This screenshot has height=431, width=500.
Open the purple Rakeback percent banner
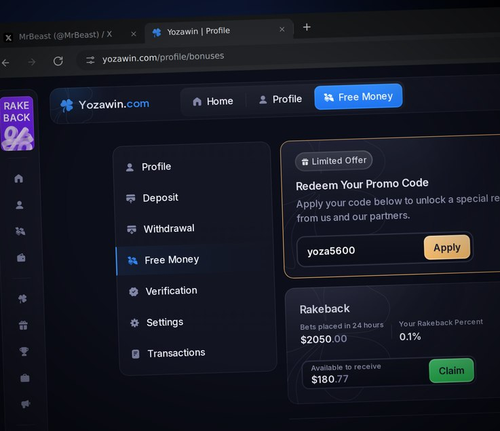(x=17, y=123)
